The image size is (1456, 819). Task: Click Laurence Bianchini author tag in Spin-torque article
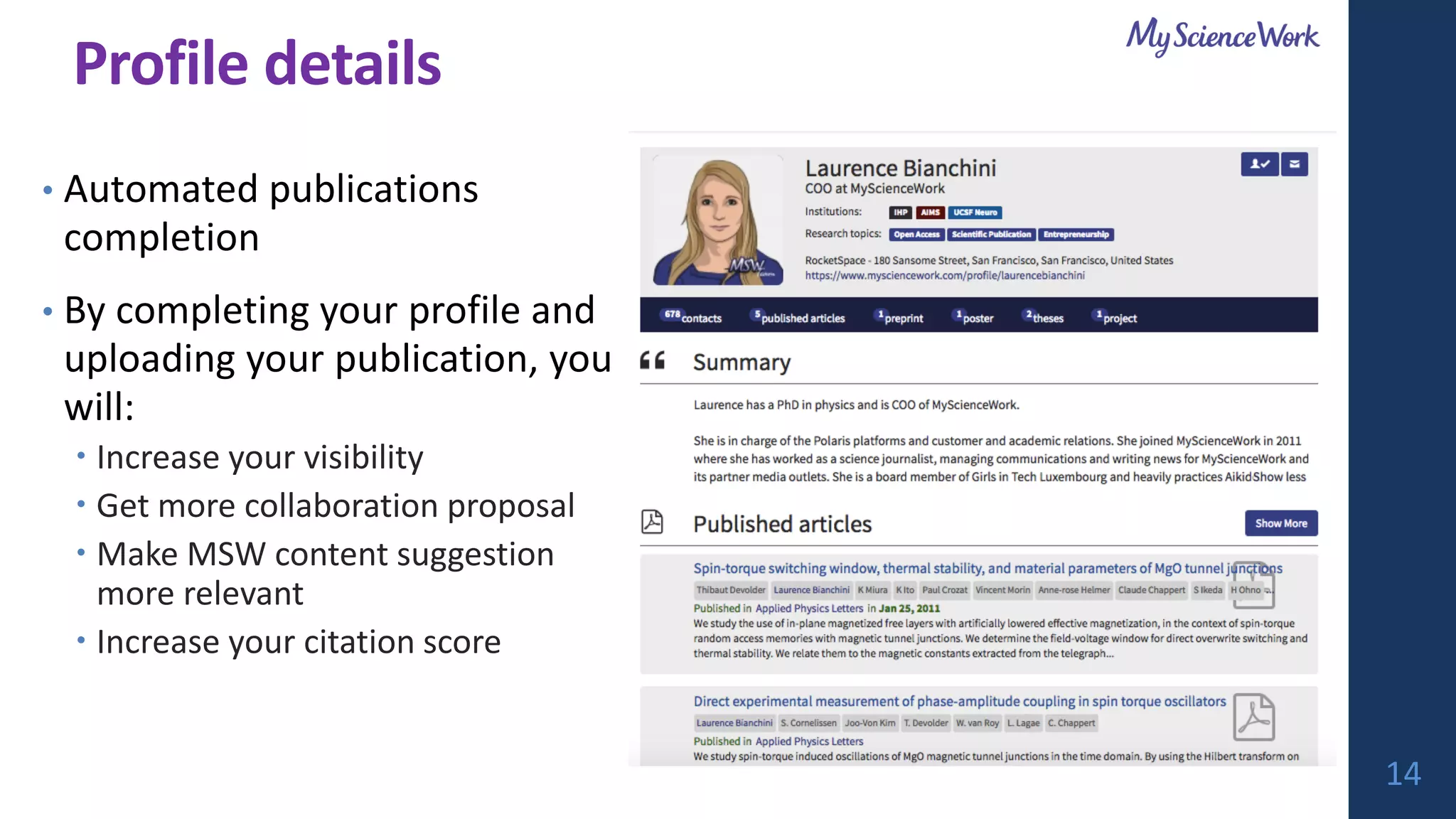[x=811, y=590]
